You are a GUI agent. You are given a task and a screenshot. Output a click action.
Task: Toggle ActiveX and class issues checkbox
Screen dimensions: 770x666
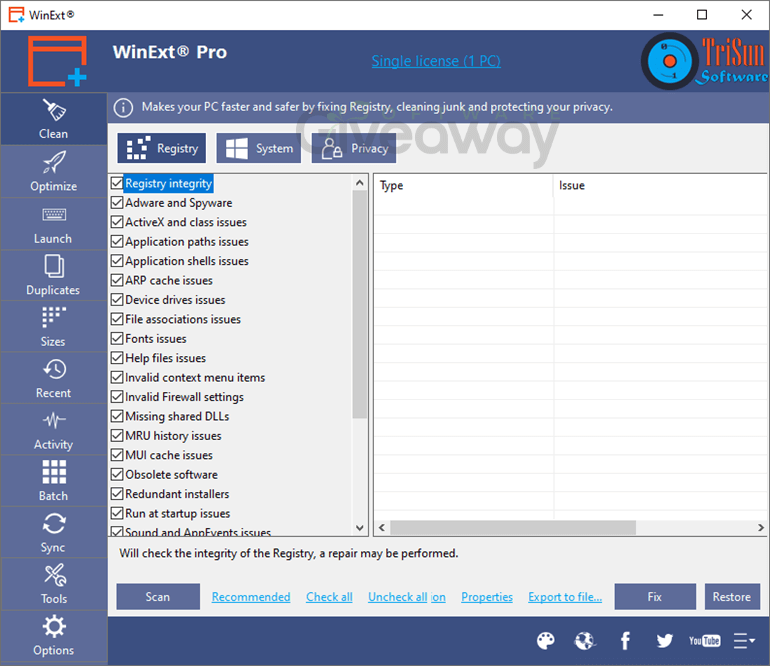tap(117, 222)
